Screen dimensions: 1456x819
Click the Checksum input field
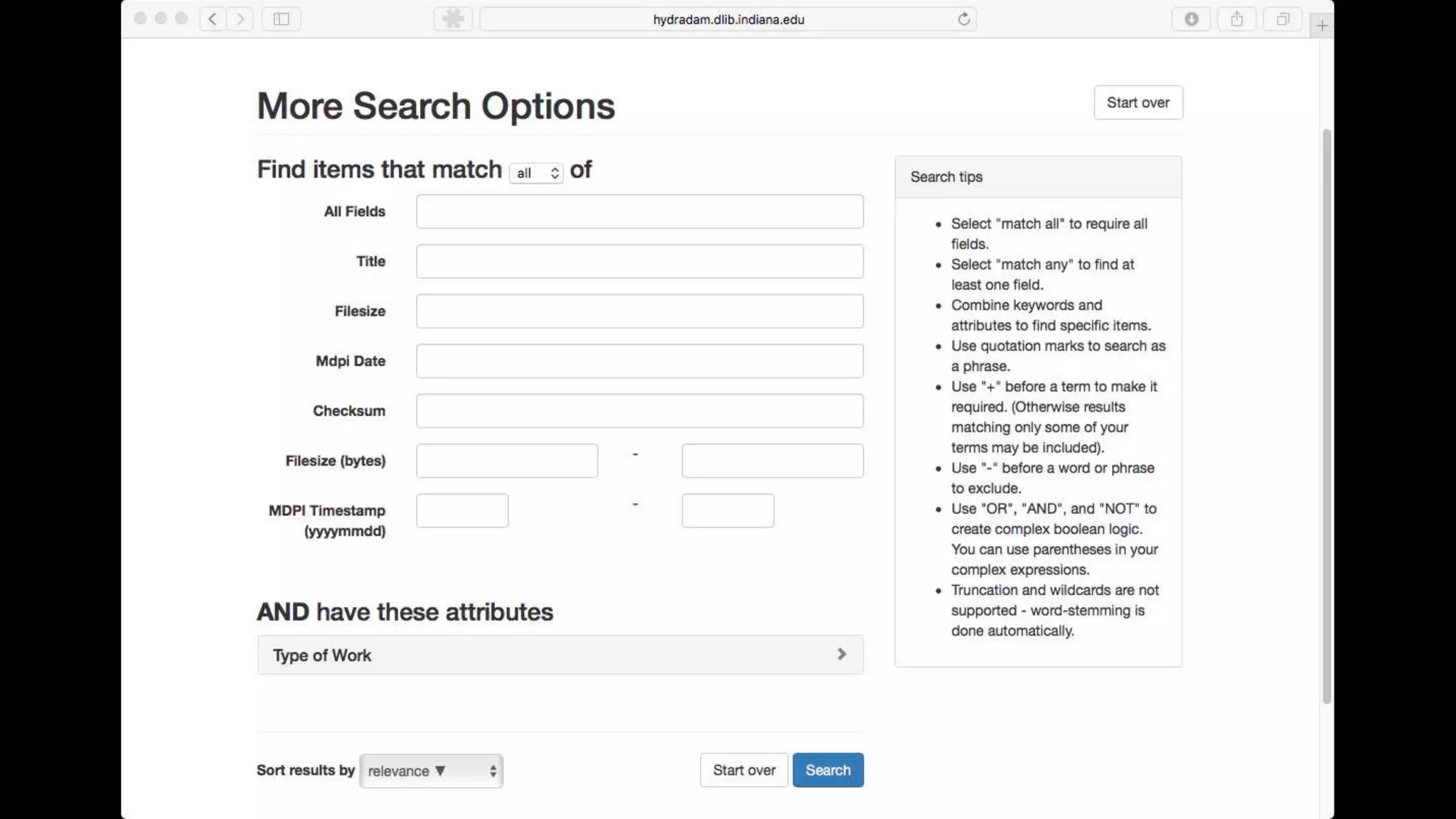coord(640,411)
